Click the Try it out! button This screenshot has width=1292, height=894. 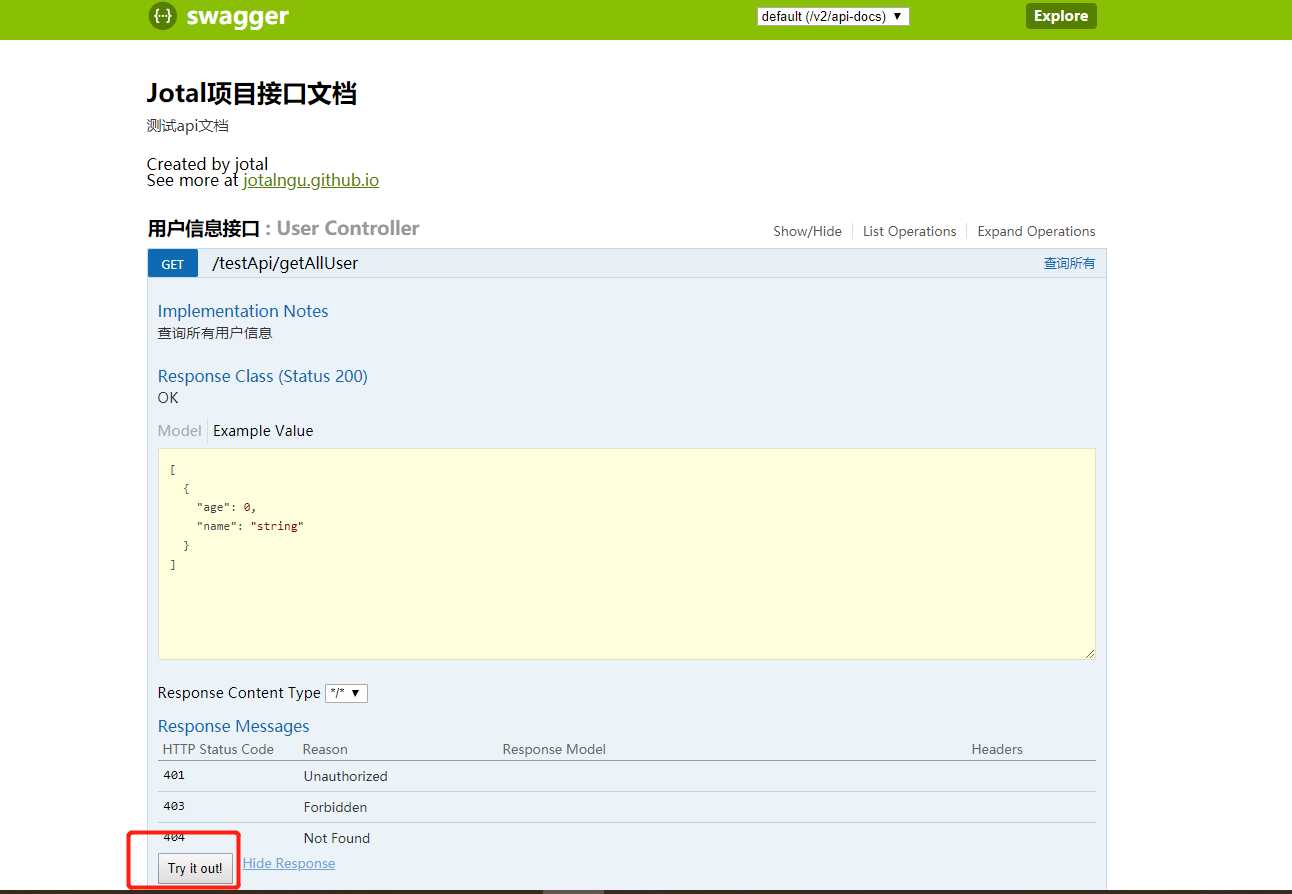195,868
